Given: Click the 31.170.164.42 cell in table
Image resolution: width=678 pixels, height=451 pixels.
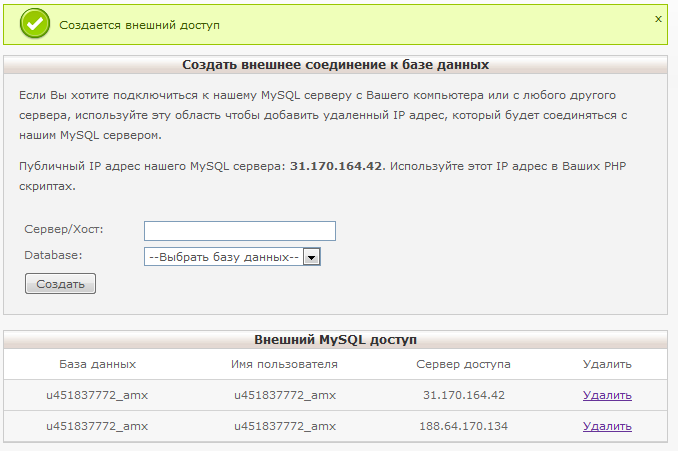Looking at the screenshot, I should coord(464,395).
